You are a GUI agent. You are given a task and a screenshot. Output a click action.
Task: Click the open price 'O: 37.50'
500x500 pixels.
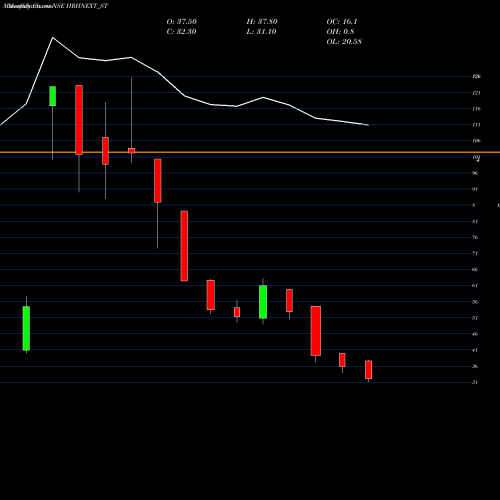182,22
